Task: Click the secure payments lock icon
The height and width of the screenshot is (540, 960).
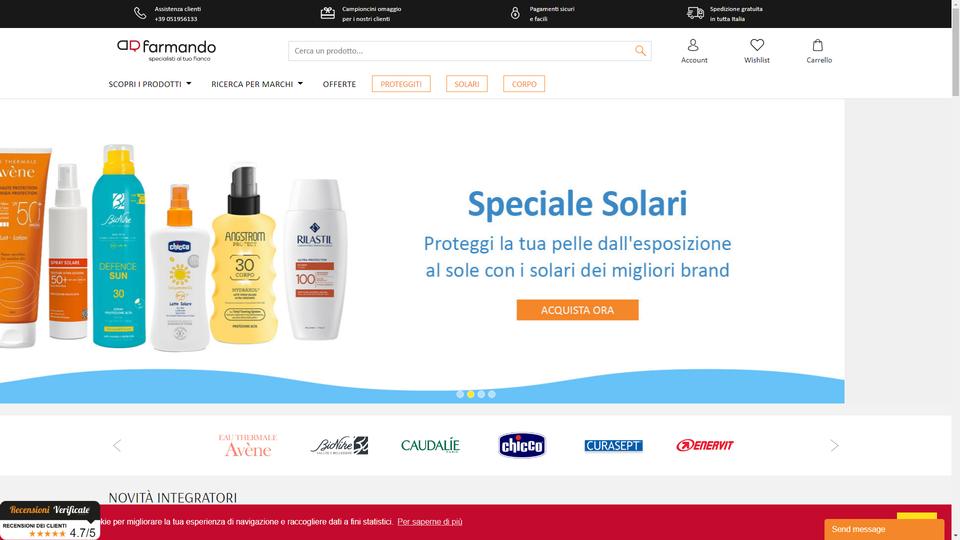Action: 516,13
